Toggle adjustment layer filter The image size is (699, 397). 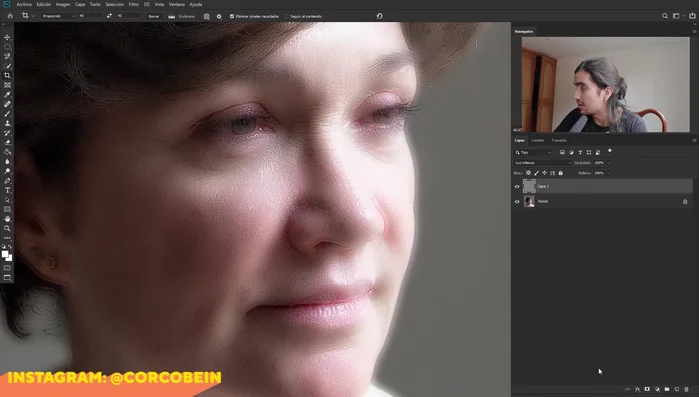coord(571,152)
